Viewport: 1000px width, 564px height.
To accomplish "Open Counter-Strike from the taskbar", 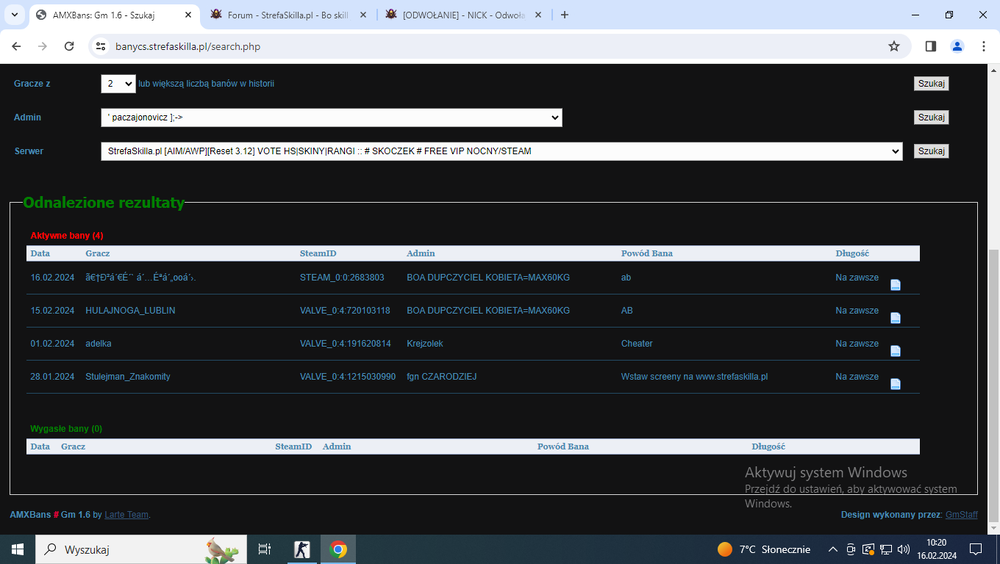I will coord(302,549).
